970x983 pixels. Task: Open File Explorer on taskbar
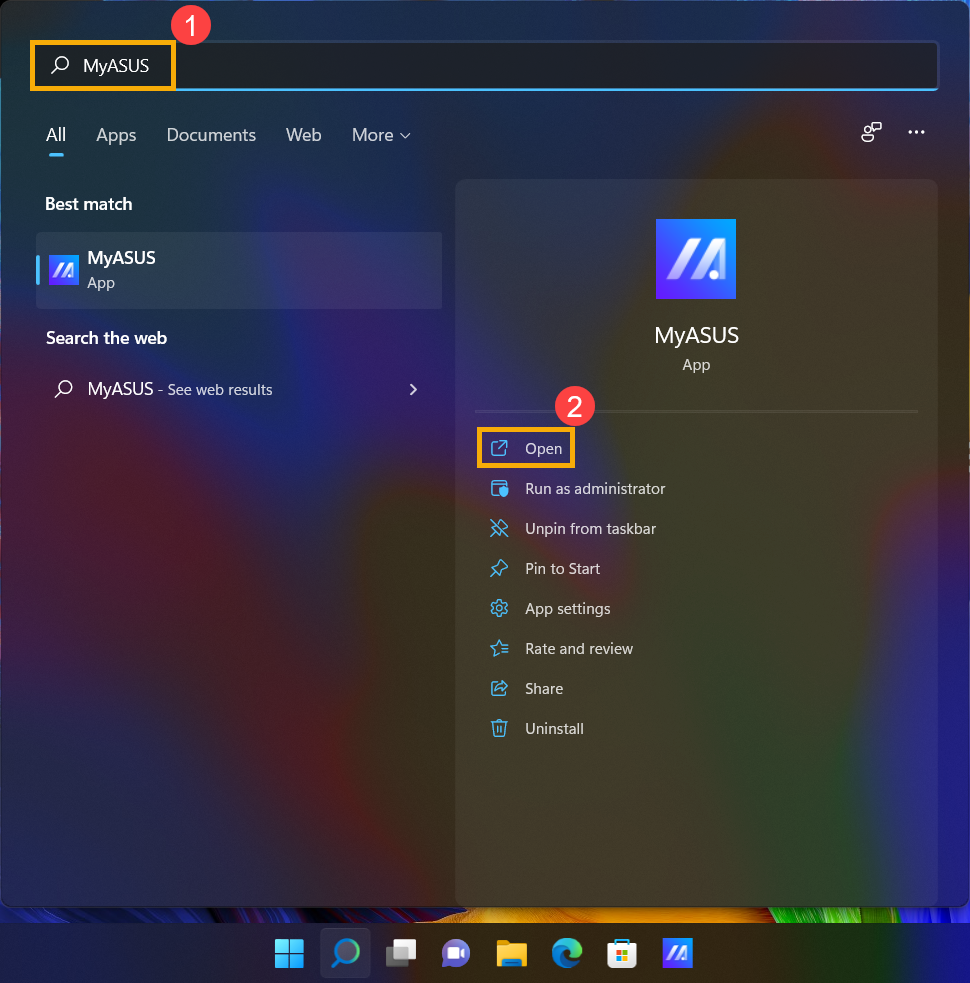[512, 954]
